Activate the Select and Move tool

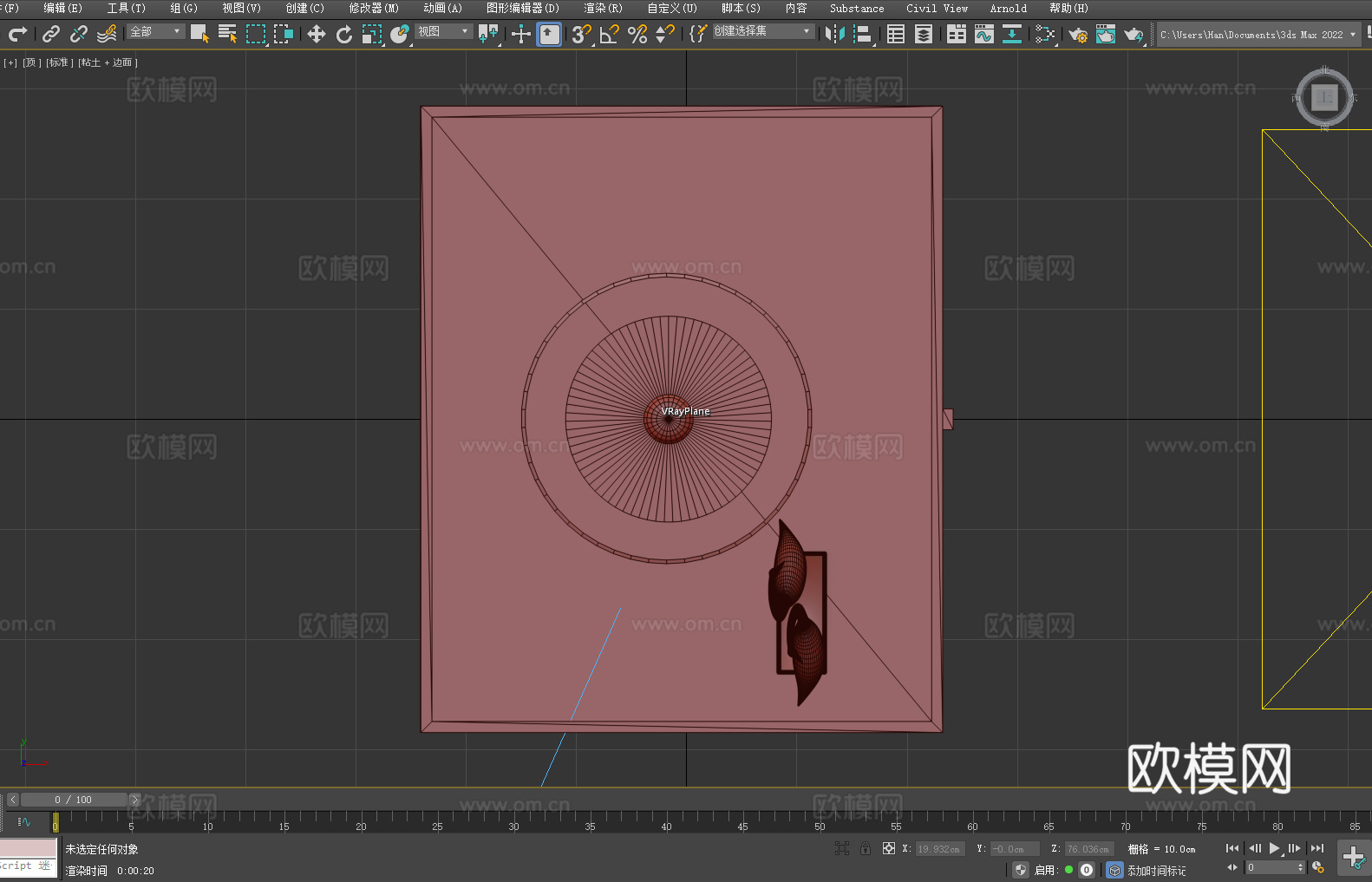pos(317,34)
